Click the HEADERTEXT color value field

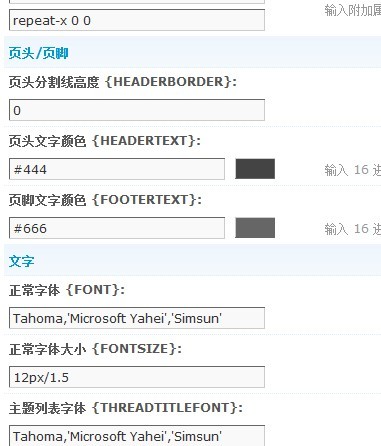pyautogui.click(x=117, y=169)
